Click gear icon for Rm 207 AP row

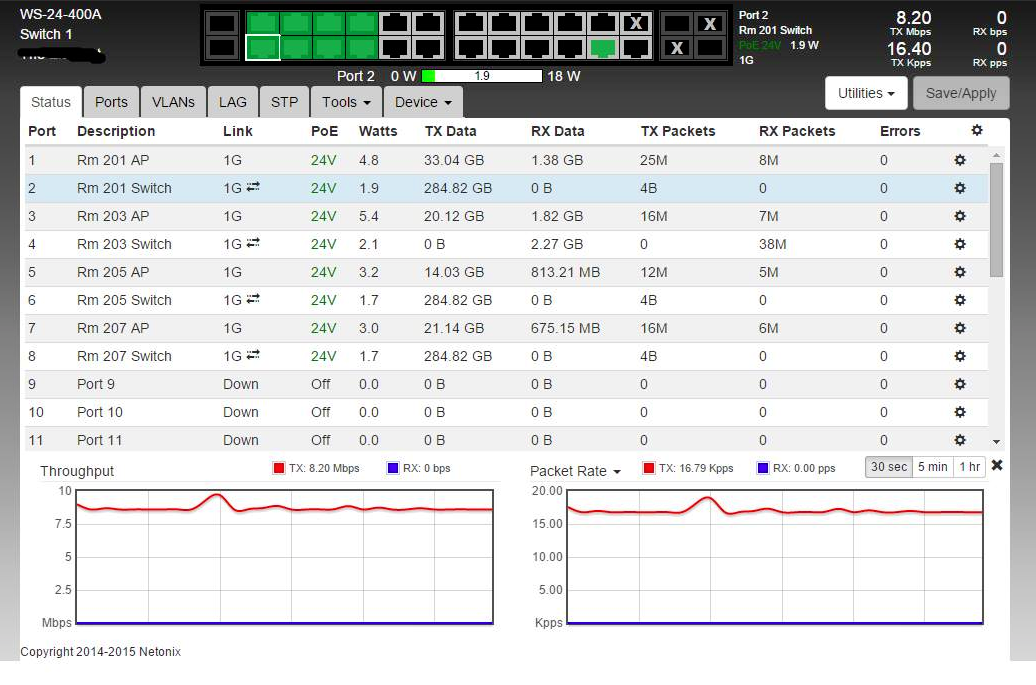pos(960,328)
